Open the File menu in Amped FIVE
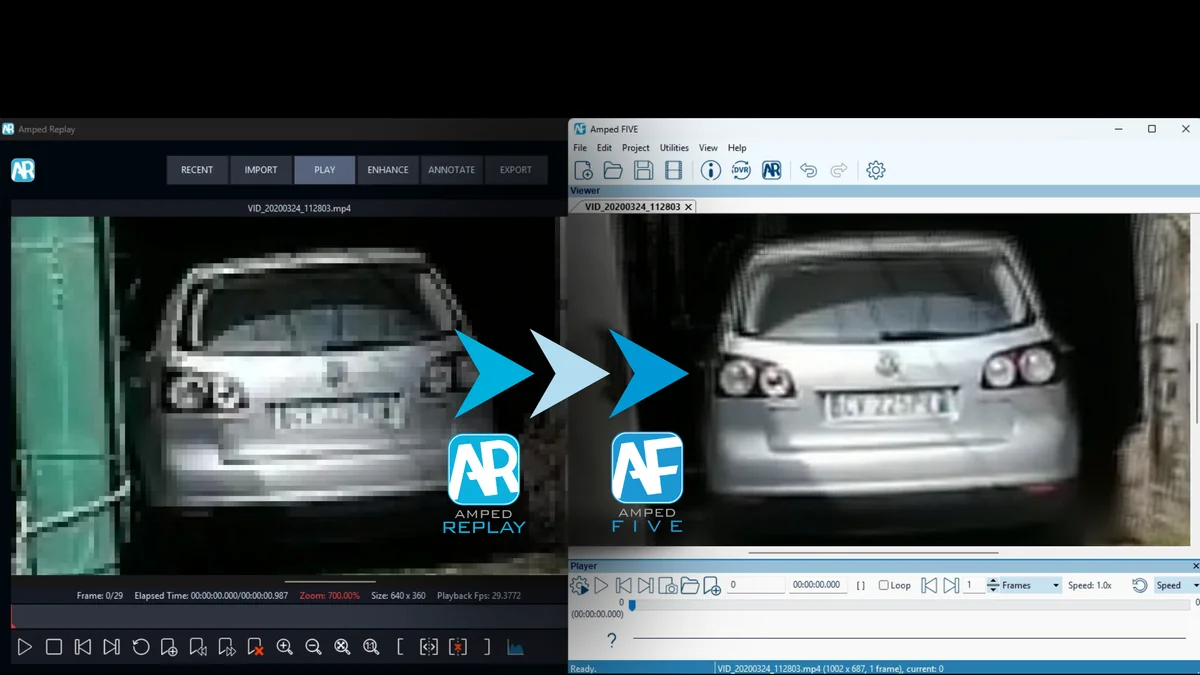The width and height of the screenshot is (1200, 675). (580, 148)
